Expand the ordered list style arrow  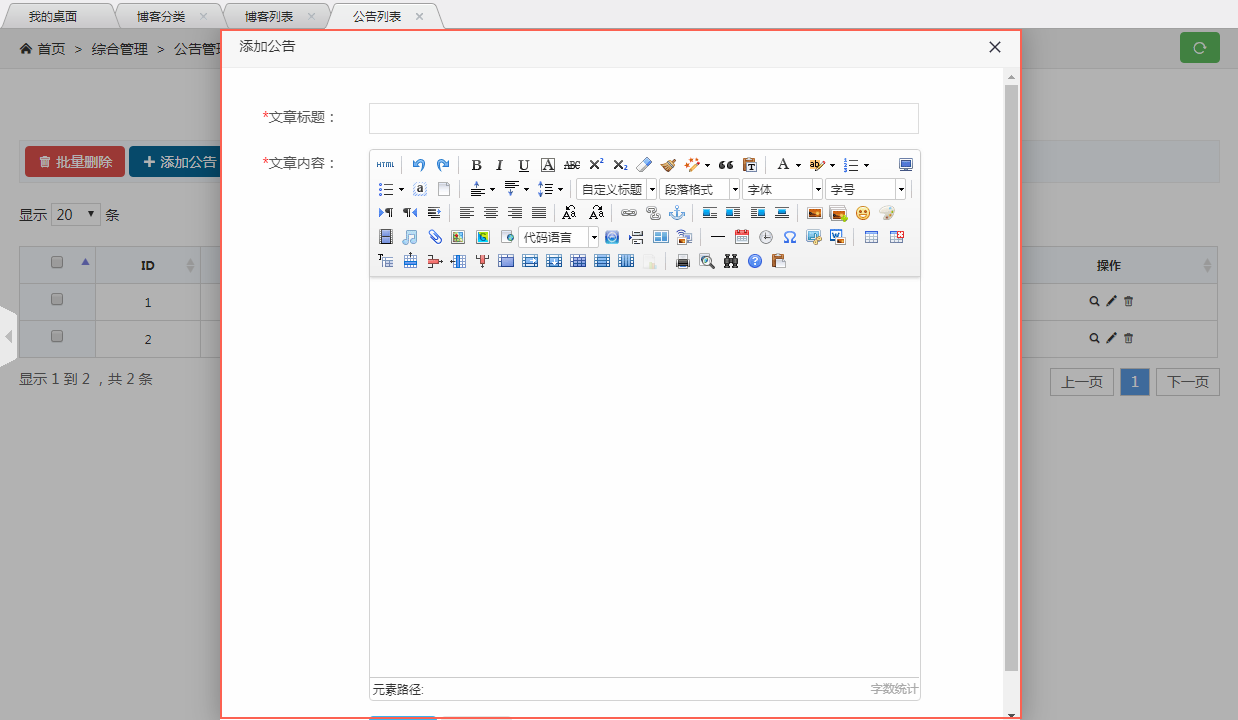pos(866,165)
